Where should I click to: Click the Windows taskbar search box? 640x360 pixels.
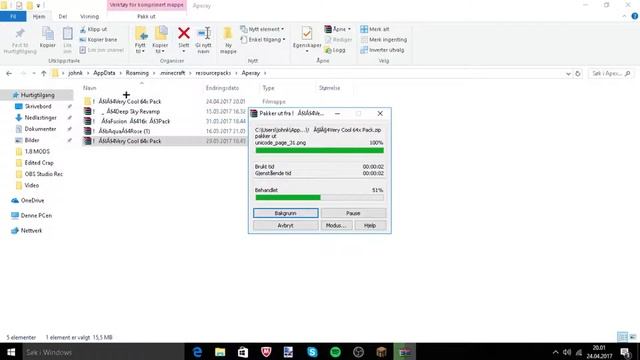[x=102, y=352]
